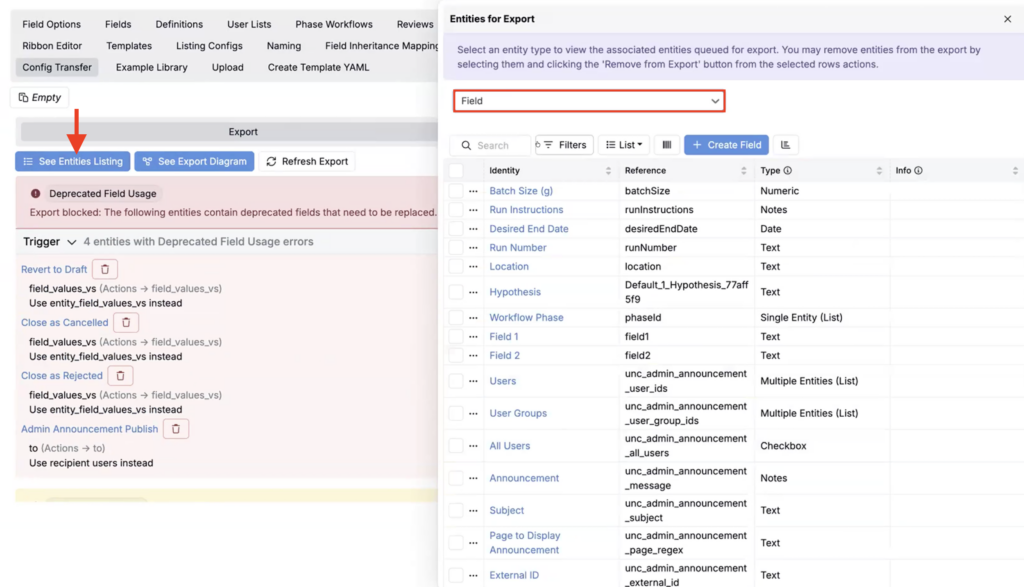Open the column view icon button
Screen dimensions: 1024x587
[667, 145]
